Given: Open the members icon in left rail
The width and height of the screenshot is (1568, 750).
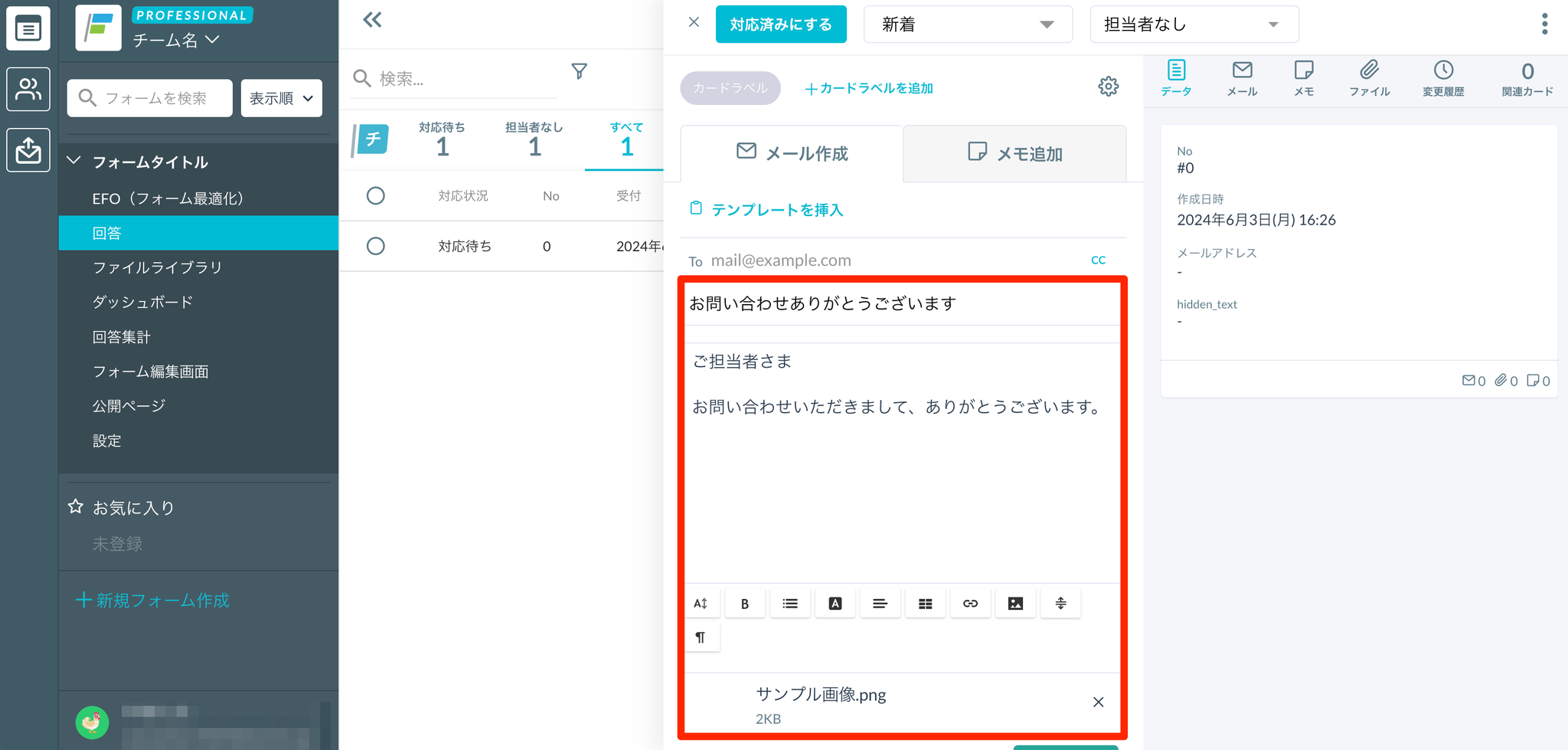Looking at the screenshot, I should click(28, 89).
